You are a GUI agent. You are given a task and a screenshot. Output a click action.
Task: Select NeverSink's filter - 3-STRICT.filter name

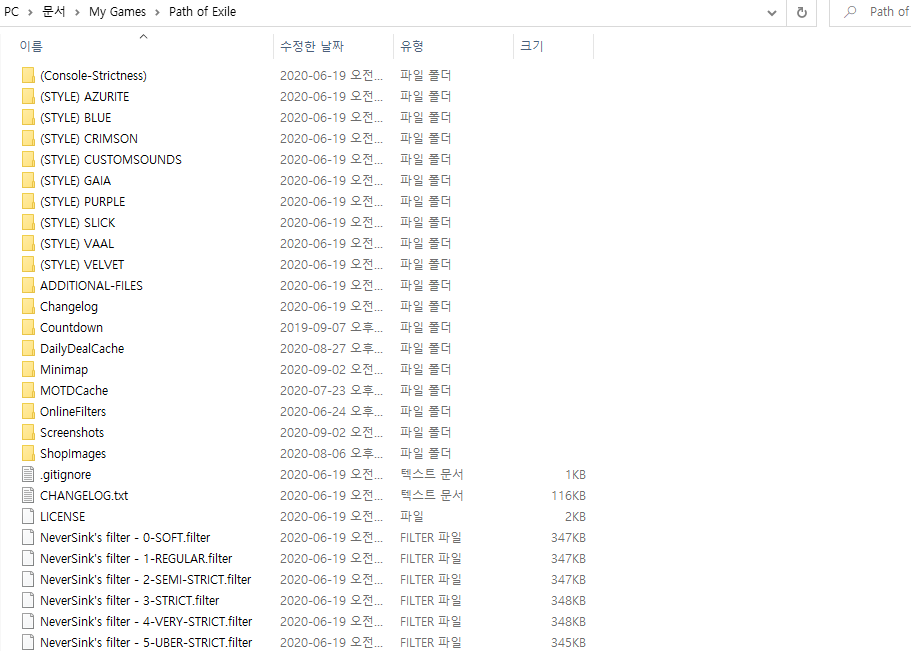[x=130, y=600]
